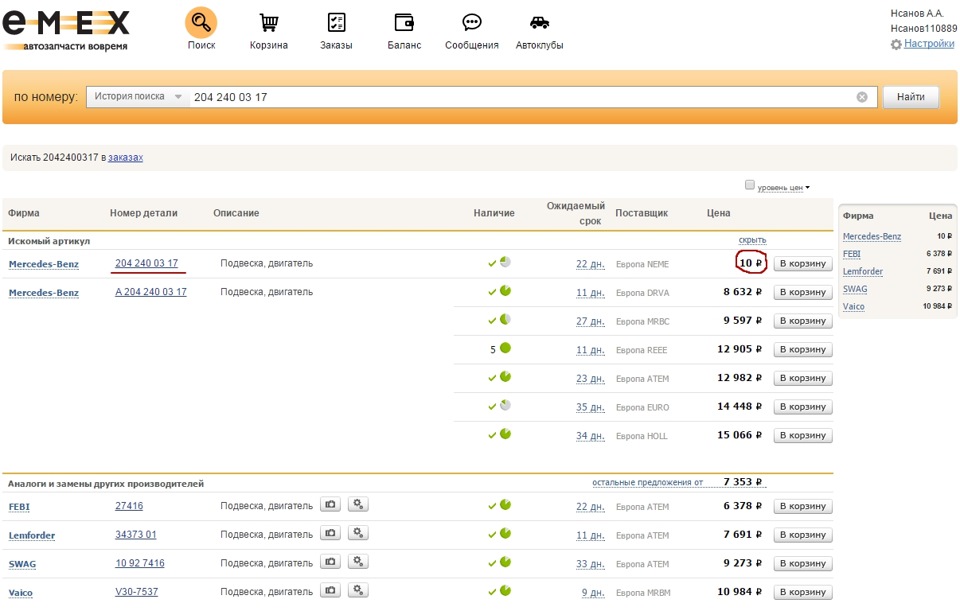
Task: Open gears icon for the SWAG row
Action: point(358,561)
